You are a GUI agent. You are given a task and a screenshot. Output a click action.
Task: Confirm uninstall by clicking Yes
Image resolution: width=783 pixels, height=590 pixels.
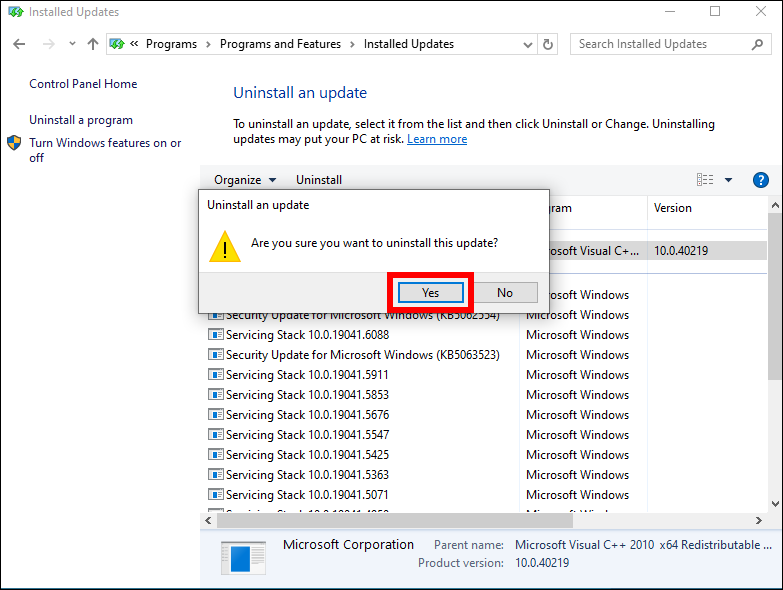430,293
